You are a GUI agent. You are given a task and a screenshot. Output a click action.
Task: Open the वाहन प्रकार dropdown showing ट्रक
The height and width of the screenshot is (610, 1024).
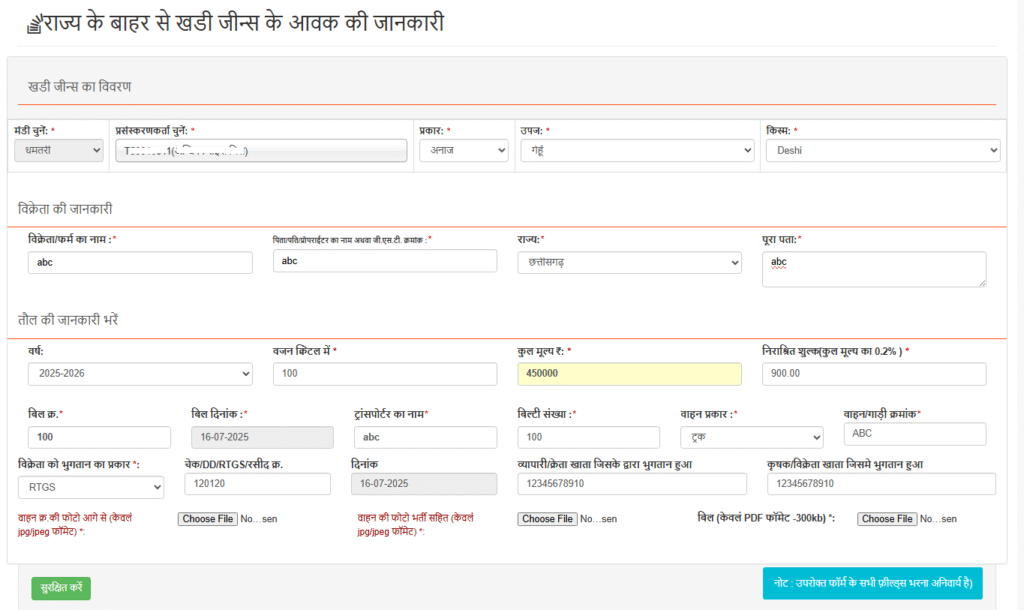[752, 437]
